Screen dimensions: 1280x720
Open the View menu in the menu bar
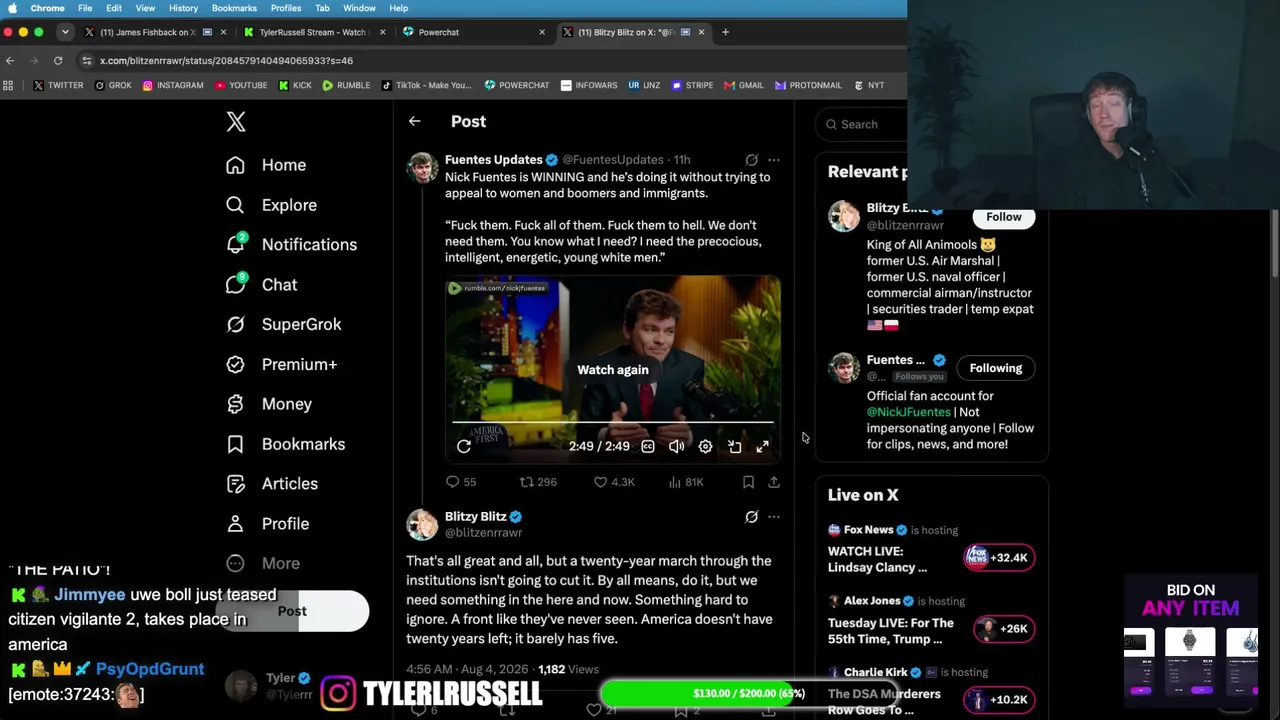click(x=145, y=8)
